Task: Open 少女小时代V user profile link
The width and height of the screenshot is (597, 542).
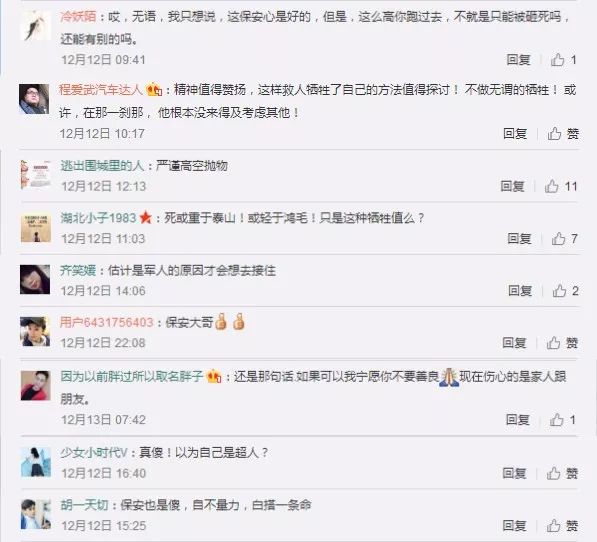Action: 94,453
